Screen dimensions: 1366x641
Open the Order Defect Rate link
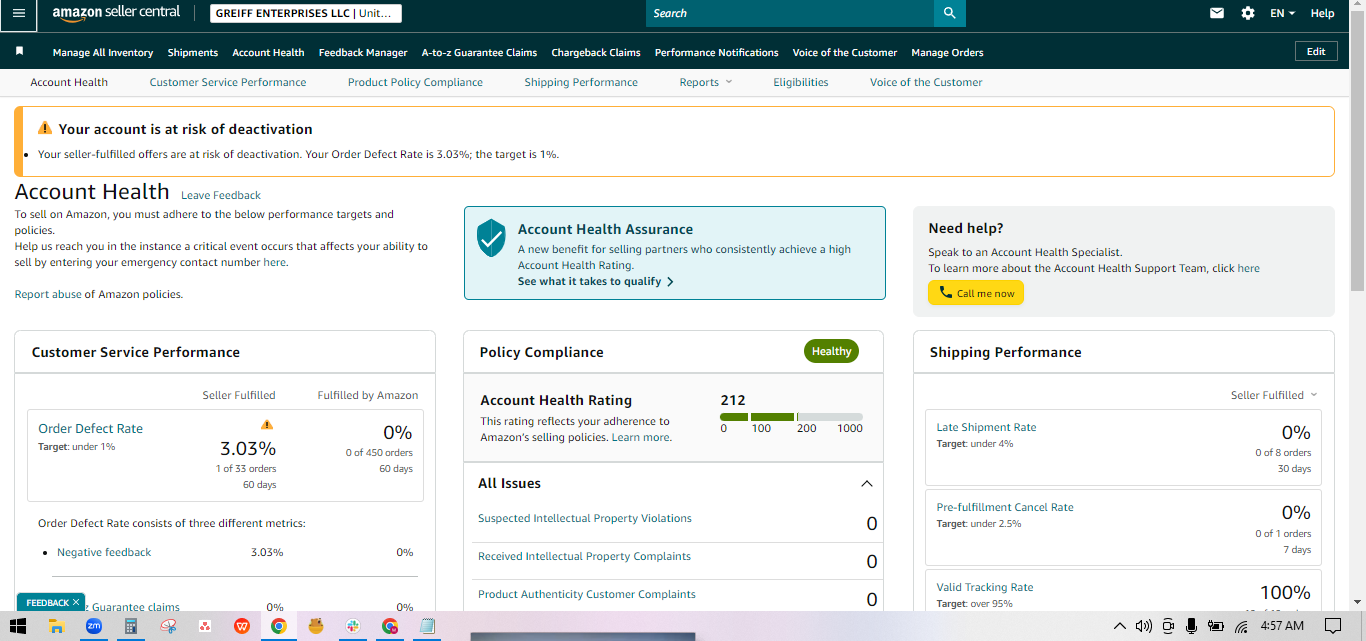click(90, 428)
